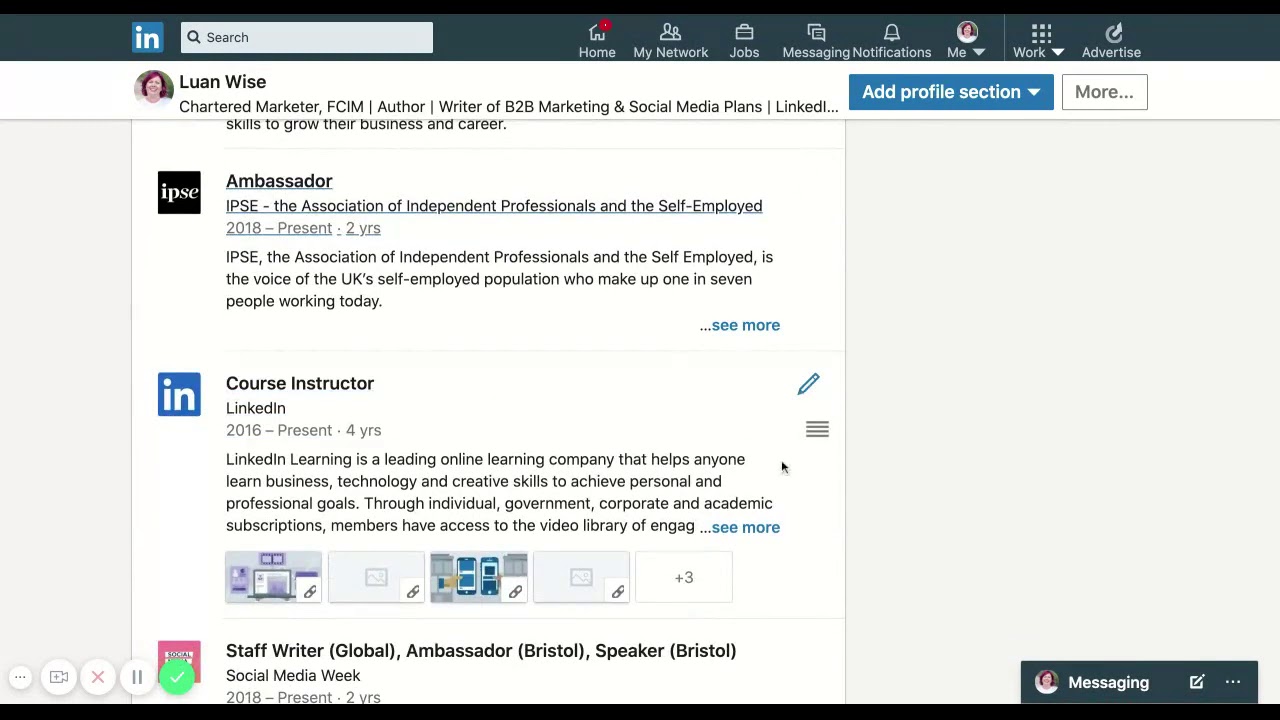Toggle the recorder camera icon
Screen dimensions: 1280x720
pos(59,678)
